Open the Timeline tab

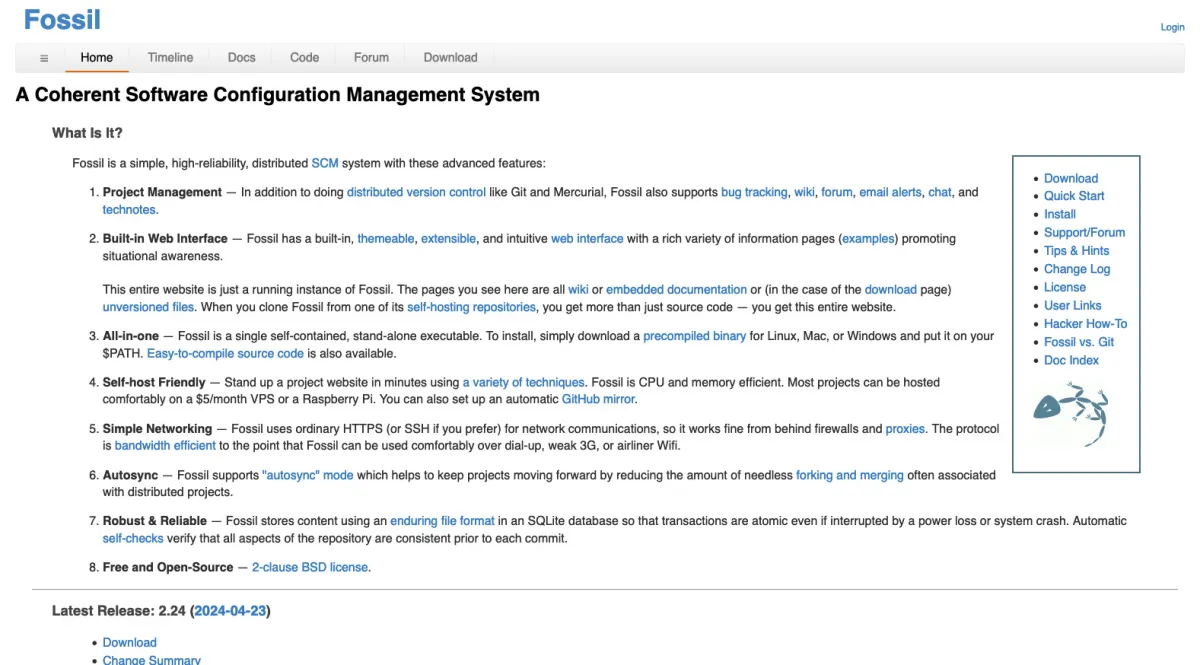(x=171, y=58)
